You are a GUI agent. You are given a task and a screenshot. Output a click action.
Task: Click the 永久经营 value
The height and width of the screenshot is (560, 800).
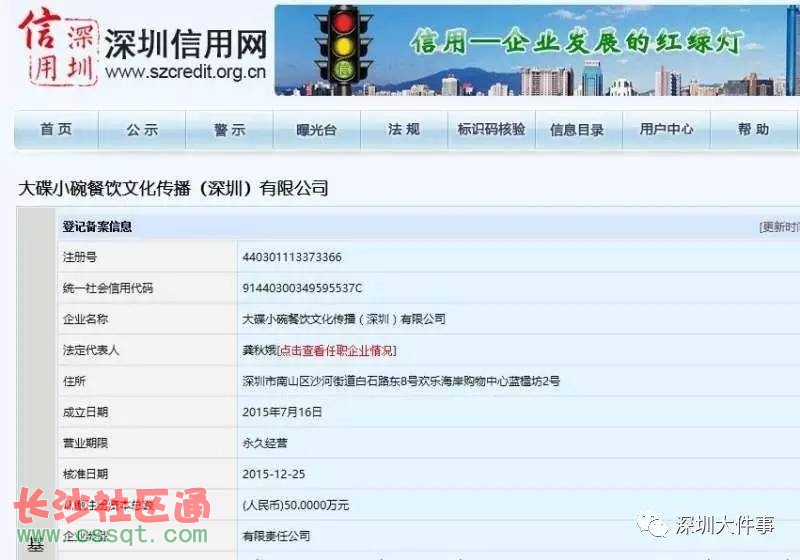click(265, 443)
